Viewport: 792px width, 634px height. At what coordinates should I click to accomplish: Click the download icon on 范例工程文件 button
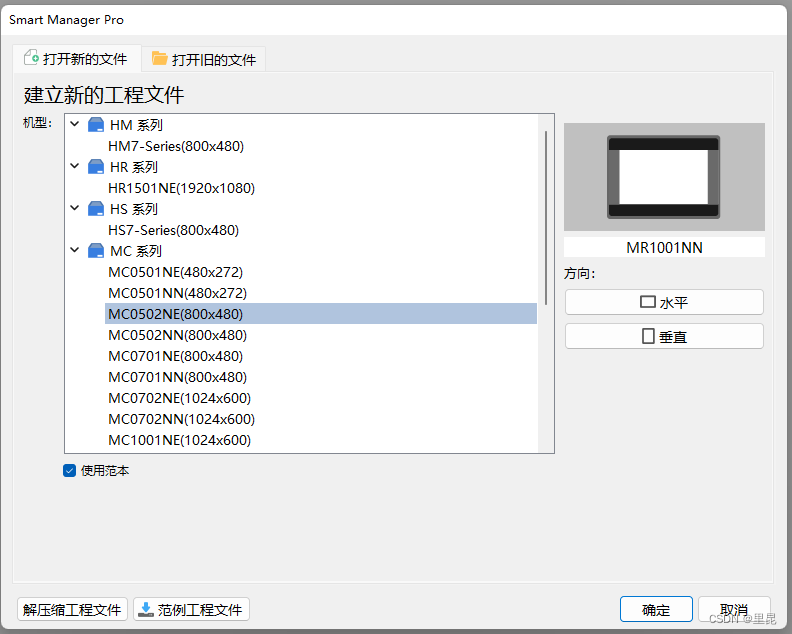[146, 609]
